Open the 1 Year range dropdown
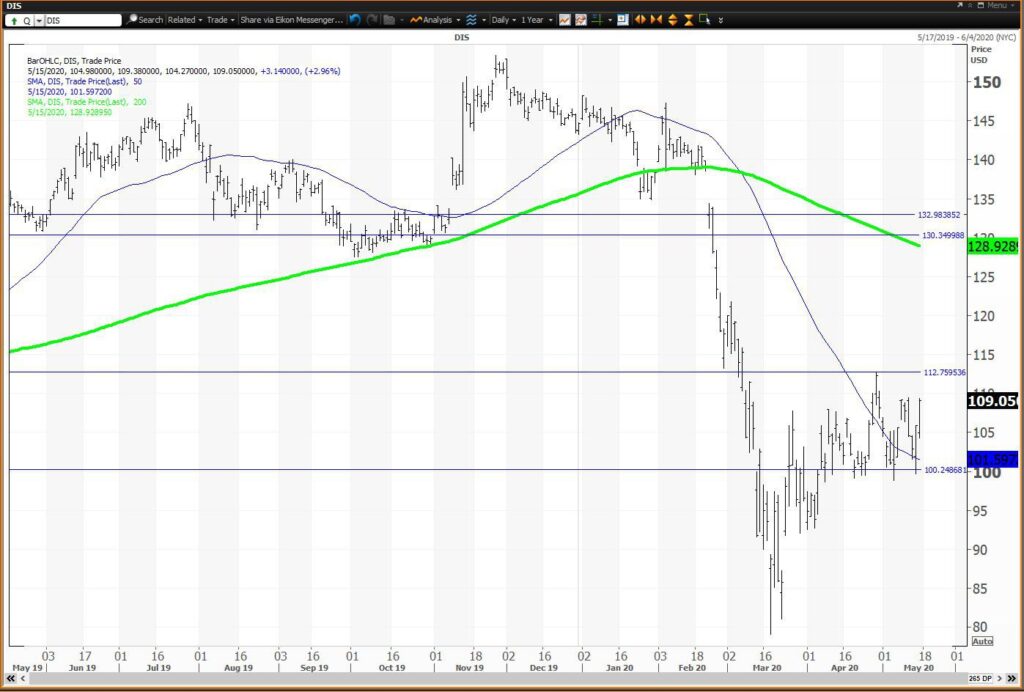 click(537, 20)
